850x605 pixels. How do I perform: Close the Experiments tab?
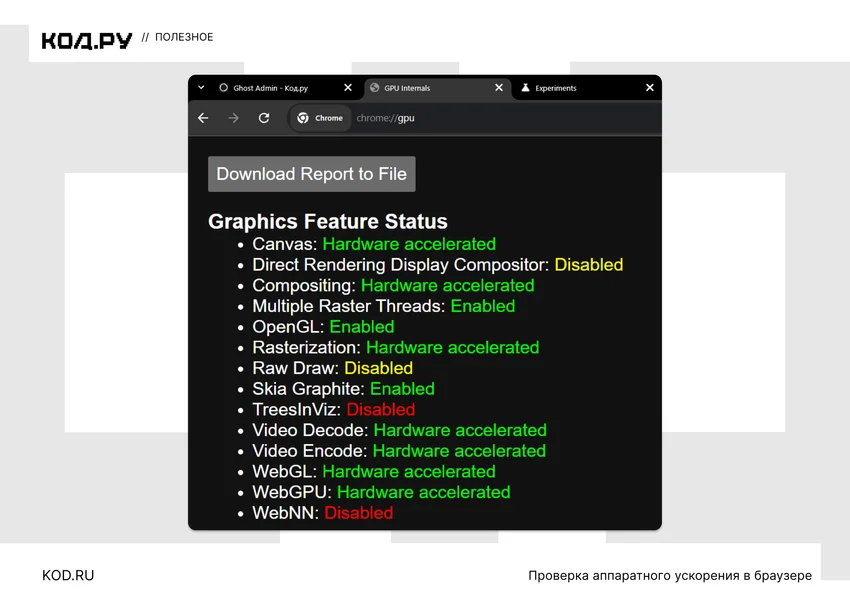coord(649,87)
